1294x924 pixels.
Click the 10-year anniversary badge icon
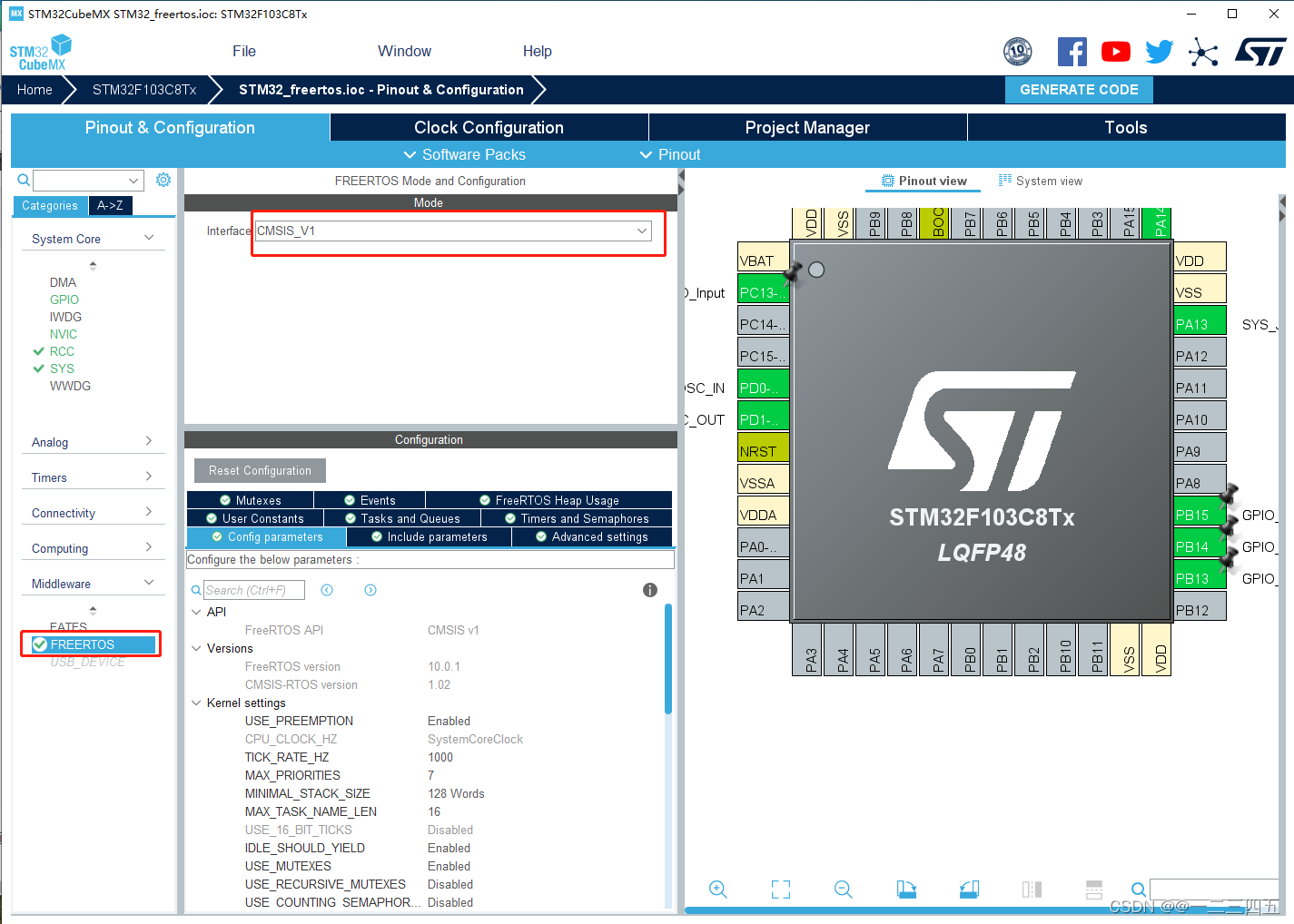coord(1018,52)
